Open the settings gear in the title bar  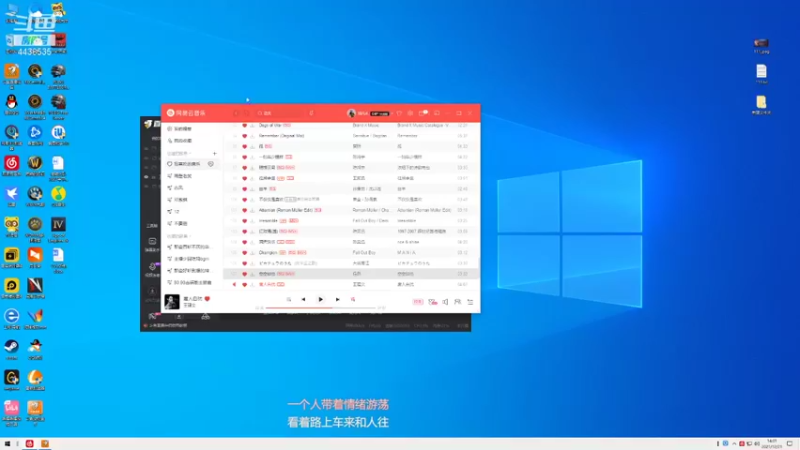click(410, 113)
